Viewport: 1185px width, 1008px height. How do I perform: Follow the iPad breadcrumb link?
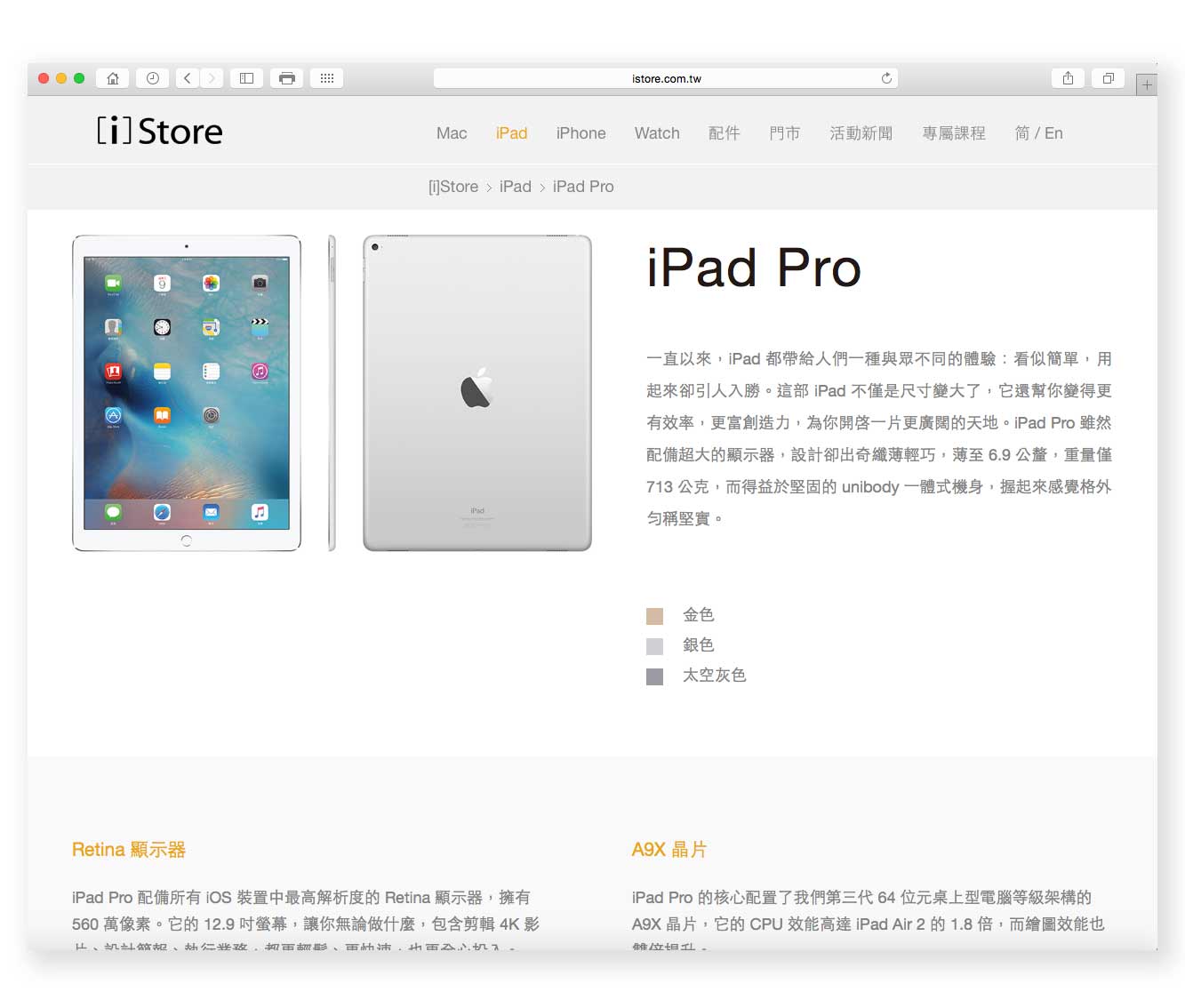[x=516, y=187]
